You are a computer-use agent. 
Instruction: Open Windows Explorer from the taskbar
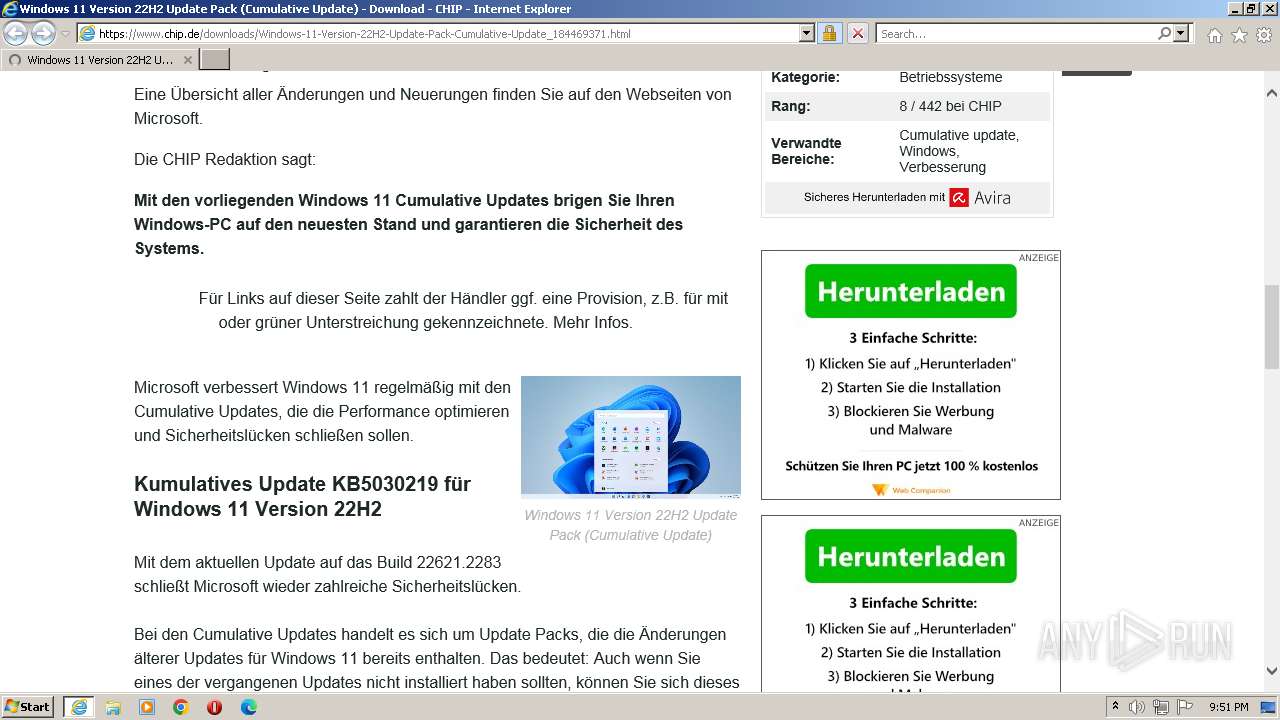[113, 707]
